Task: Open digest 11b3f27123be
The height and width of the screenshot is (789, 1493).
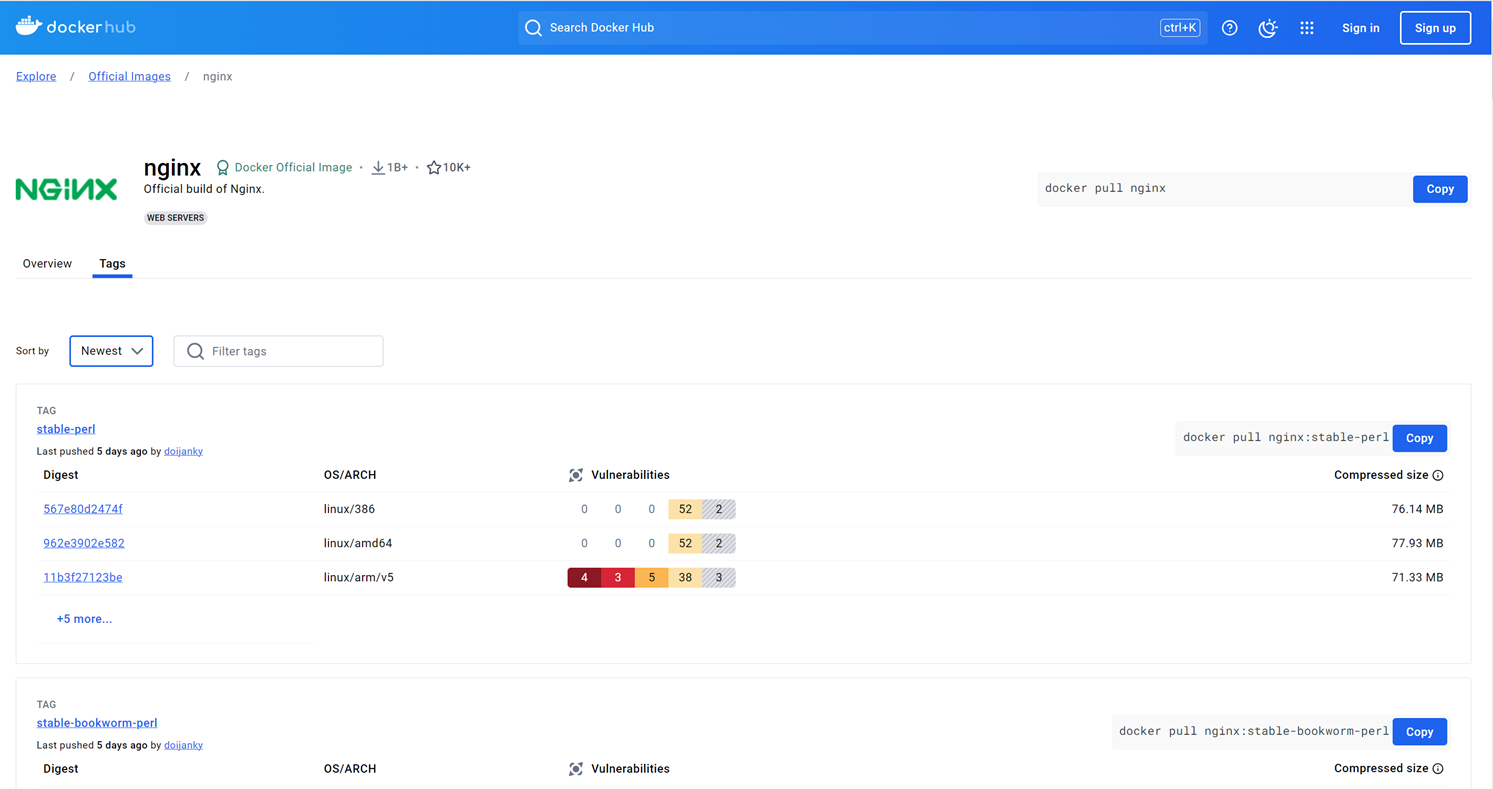Action: [x=83, y=577]
